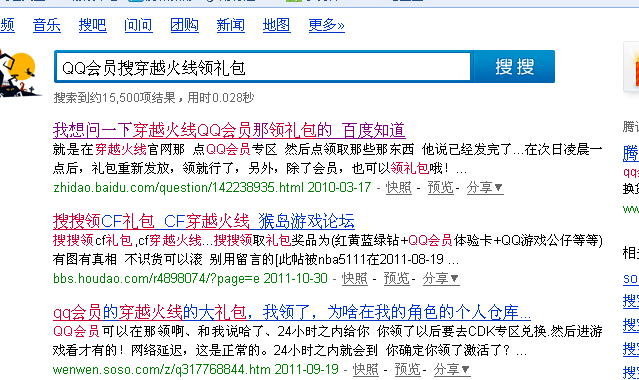This screenshot has height=380, width=639.
Task: Click into the search query input field
Action: pyautogui.click(x=263, y=67)
